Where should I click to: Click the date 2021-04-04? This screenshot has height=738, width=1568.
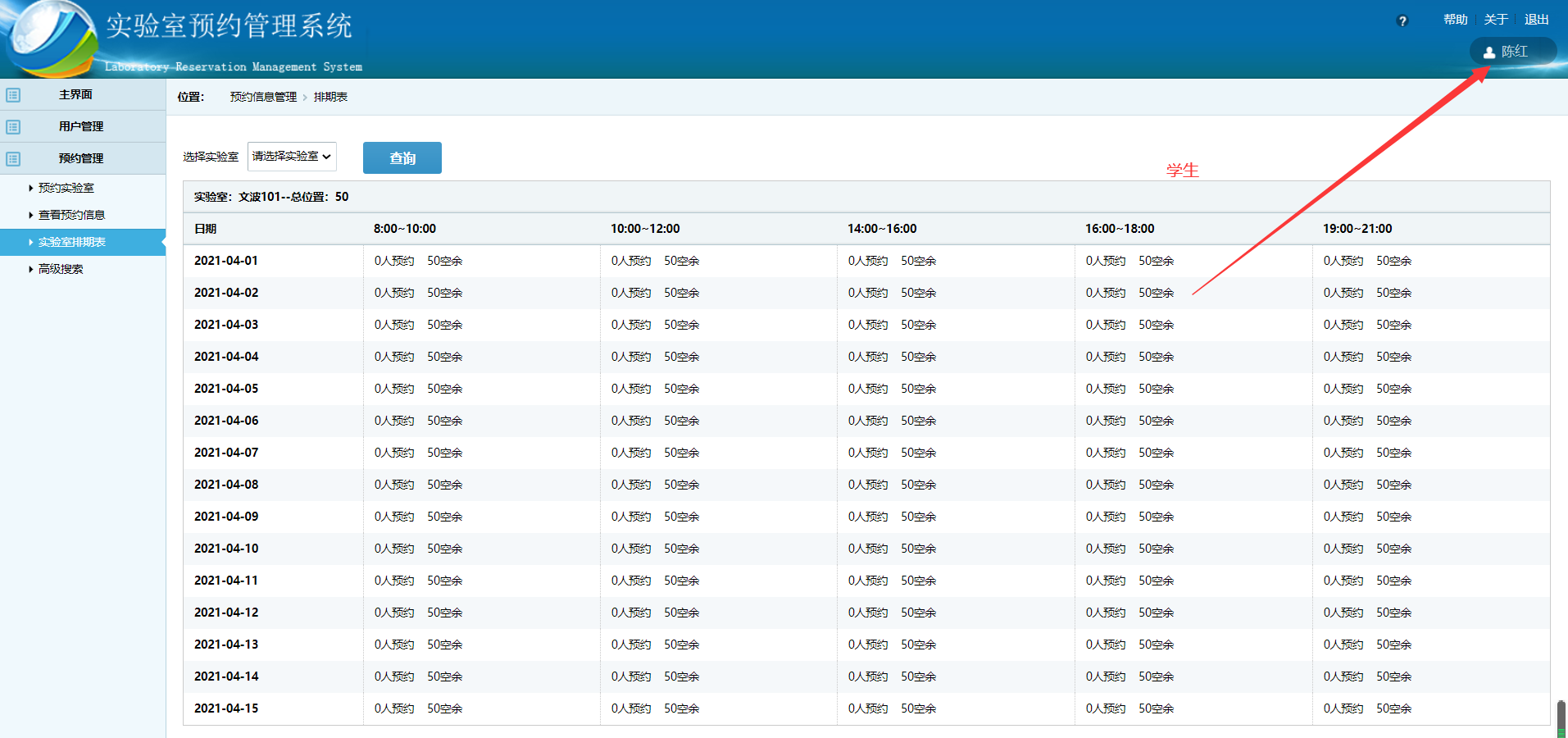(226, 357)
